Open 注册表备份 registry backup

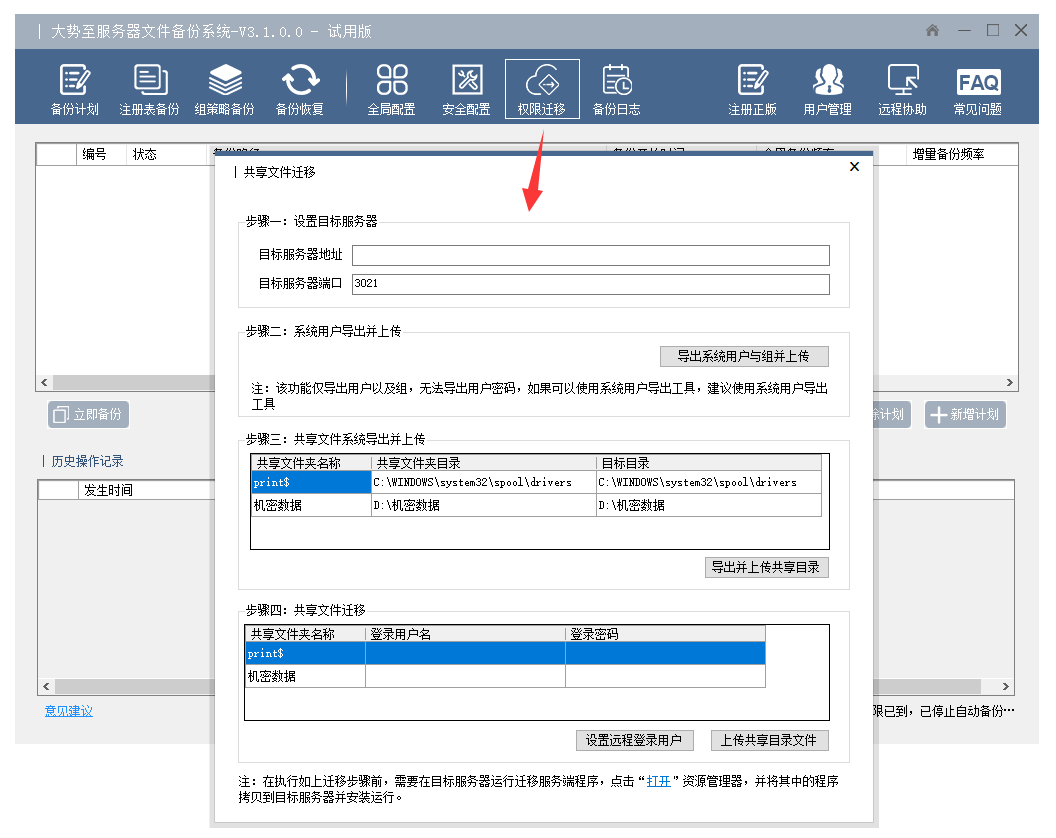(150, 89)
